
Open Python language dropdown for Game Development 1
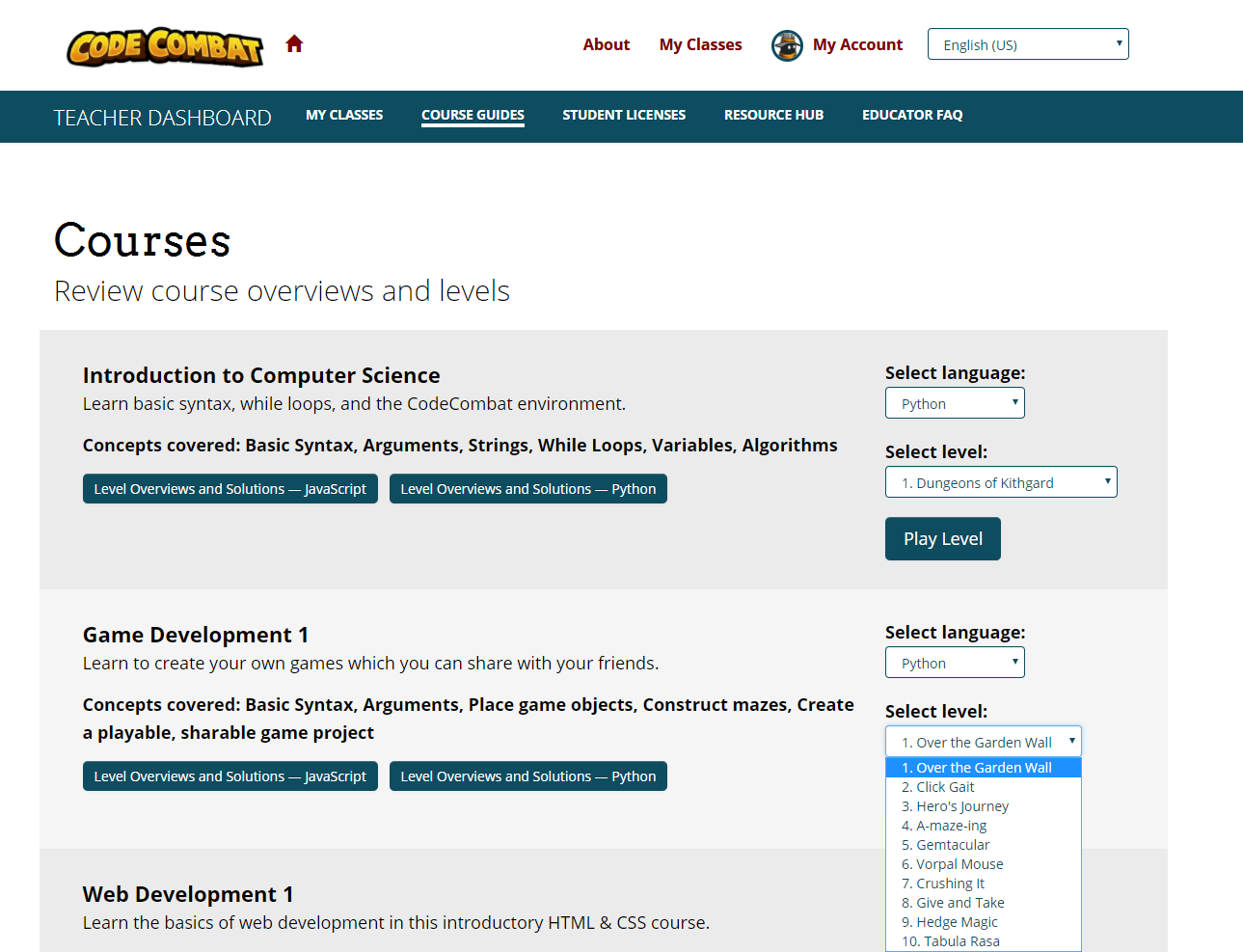(955, 663)
